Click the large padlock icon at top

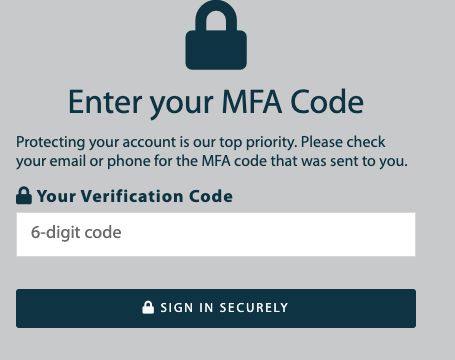click(x=216, y=35)
